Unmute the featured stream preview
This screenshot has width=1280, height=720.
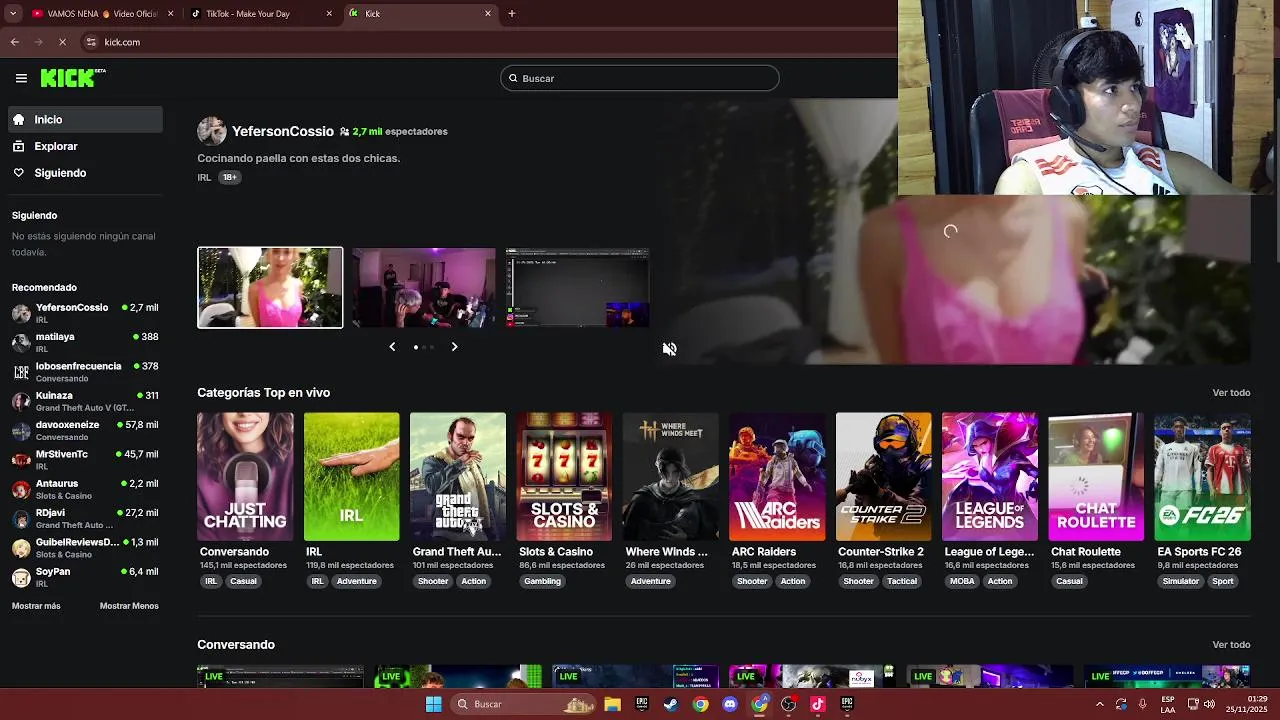669,349
